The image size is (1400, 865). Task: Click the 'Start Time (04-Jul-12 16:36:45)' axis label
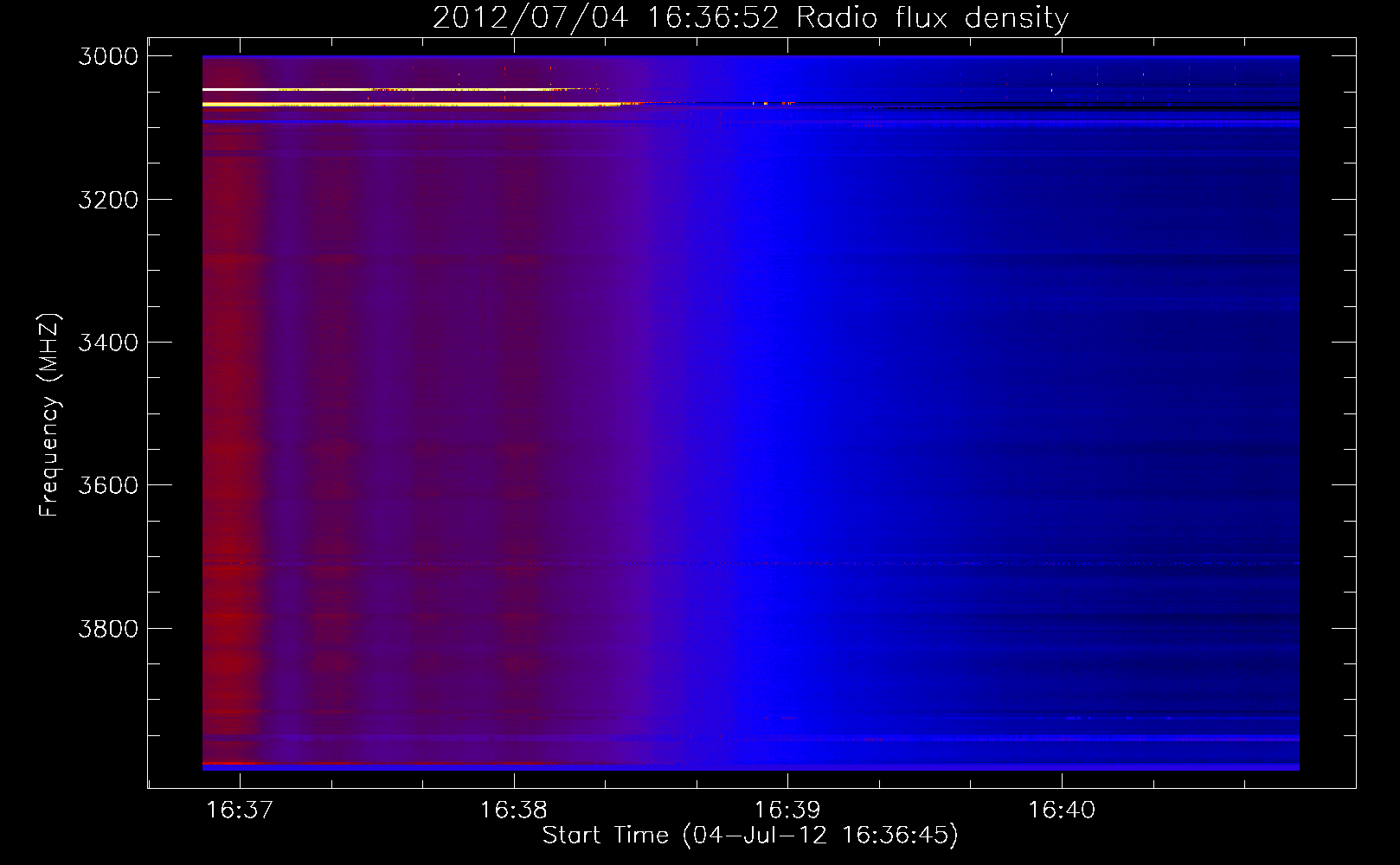[750, 836]
